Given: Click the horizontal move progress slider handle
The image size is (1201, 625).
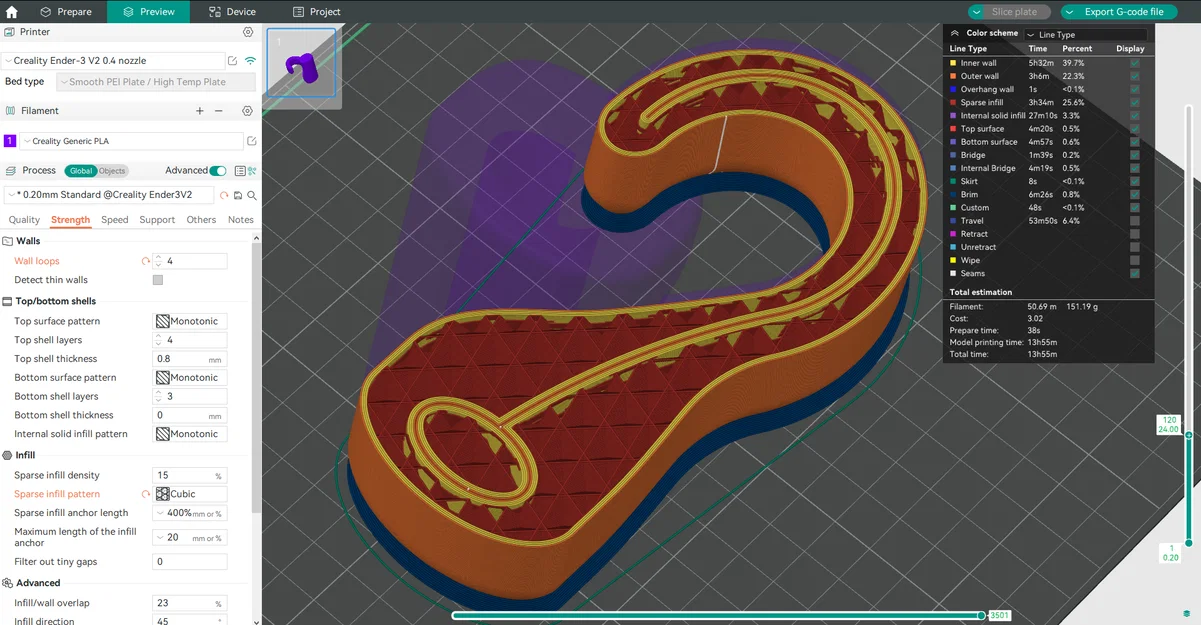Looking at the screenshot, I should point(981,615).
